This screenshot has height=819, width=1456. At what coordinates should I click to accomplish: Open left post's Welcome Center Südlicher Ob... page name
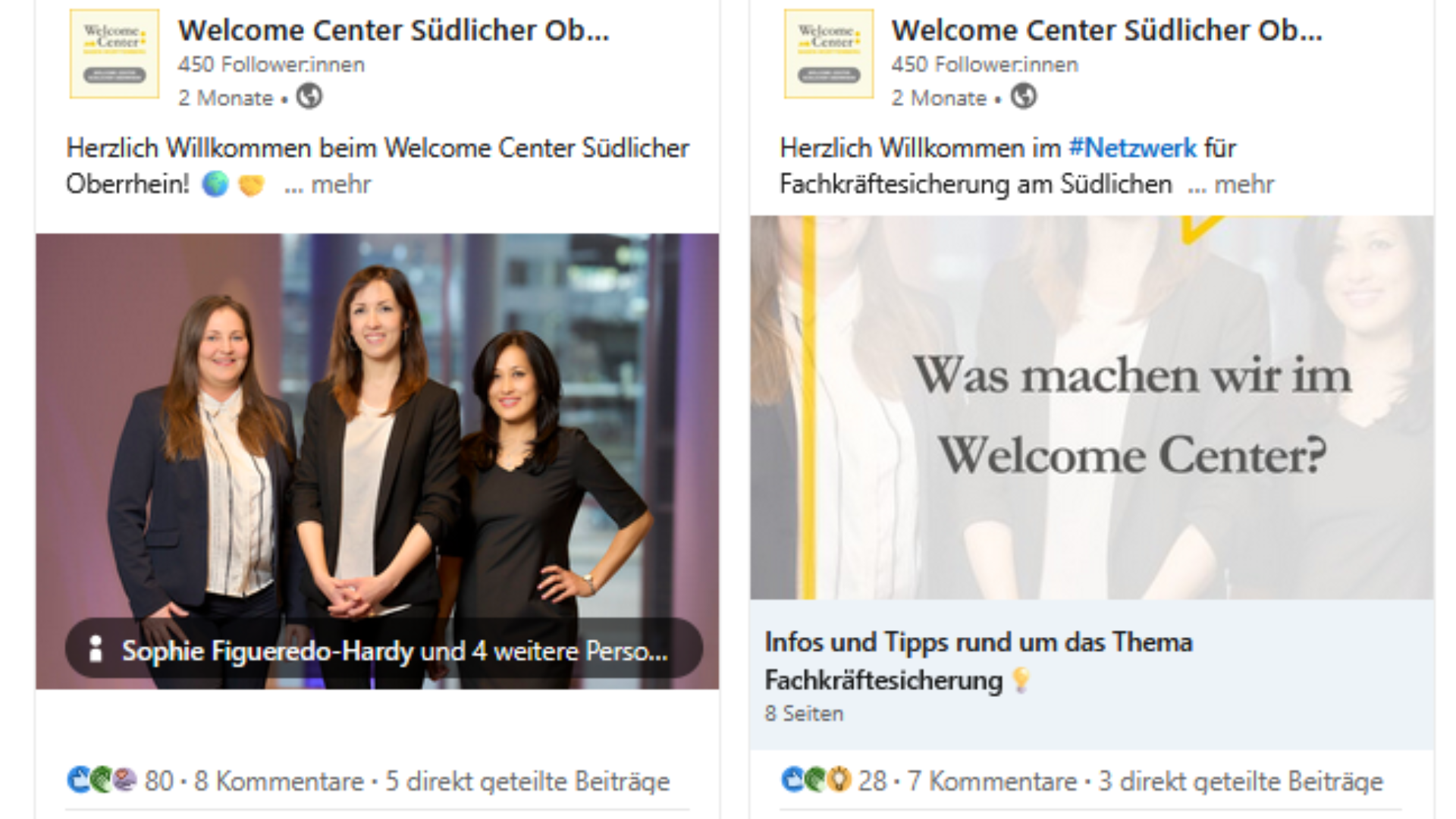coord(394,30)
